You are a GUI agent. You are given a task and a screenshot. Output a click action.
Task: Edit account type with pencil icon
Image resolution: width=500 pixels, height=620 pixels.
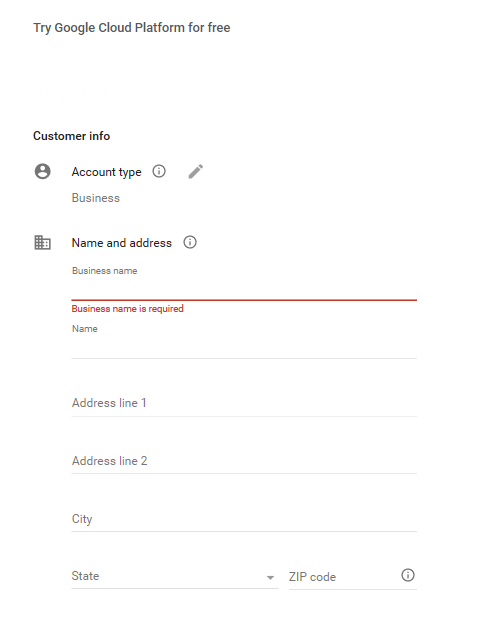196,172
